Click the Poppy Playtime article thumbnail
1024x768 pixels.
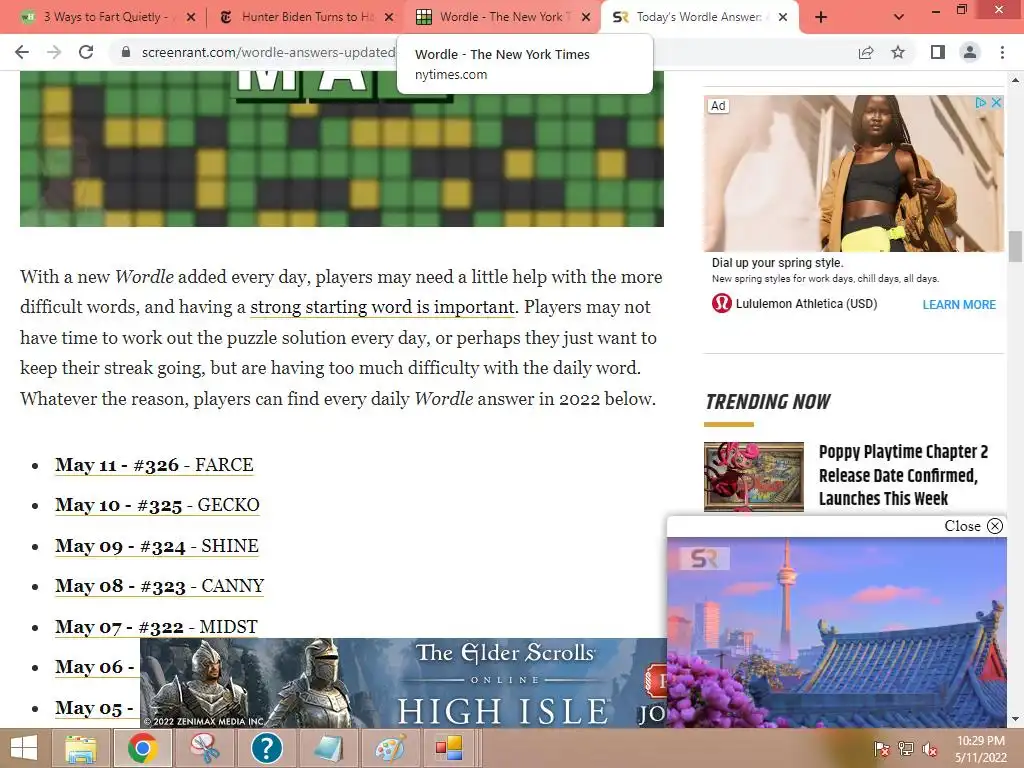[x=754, y=476]
